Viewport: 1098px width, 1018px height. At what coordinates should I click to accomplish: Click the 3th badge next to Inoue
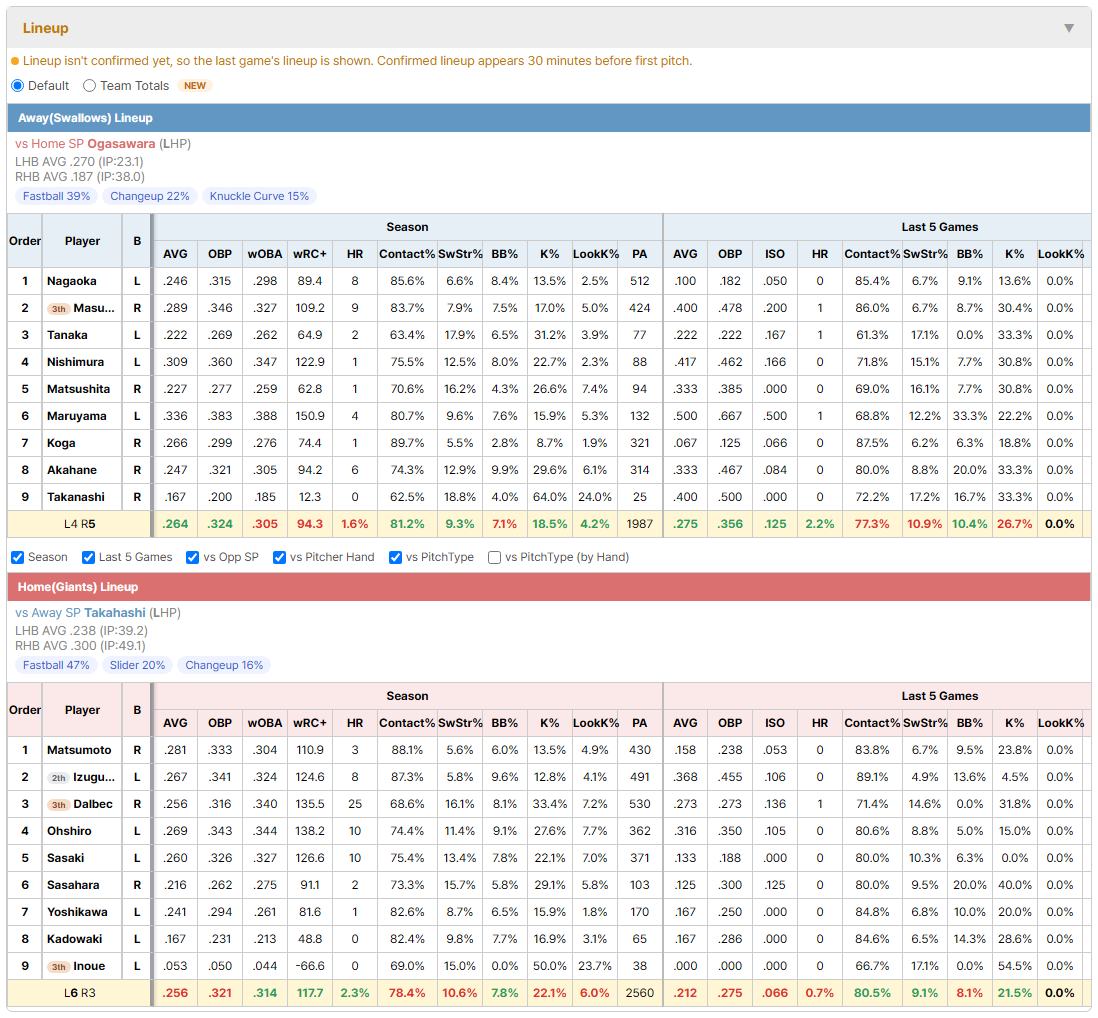point(59,967)
